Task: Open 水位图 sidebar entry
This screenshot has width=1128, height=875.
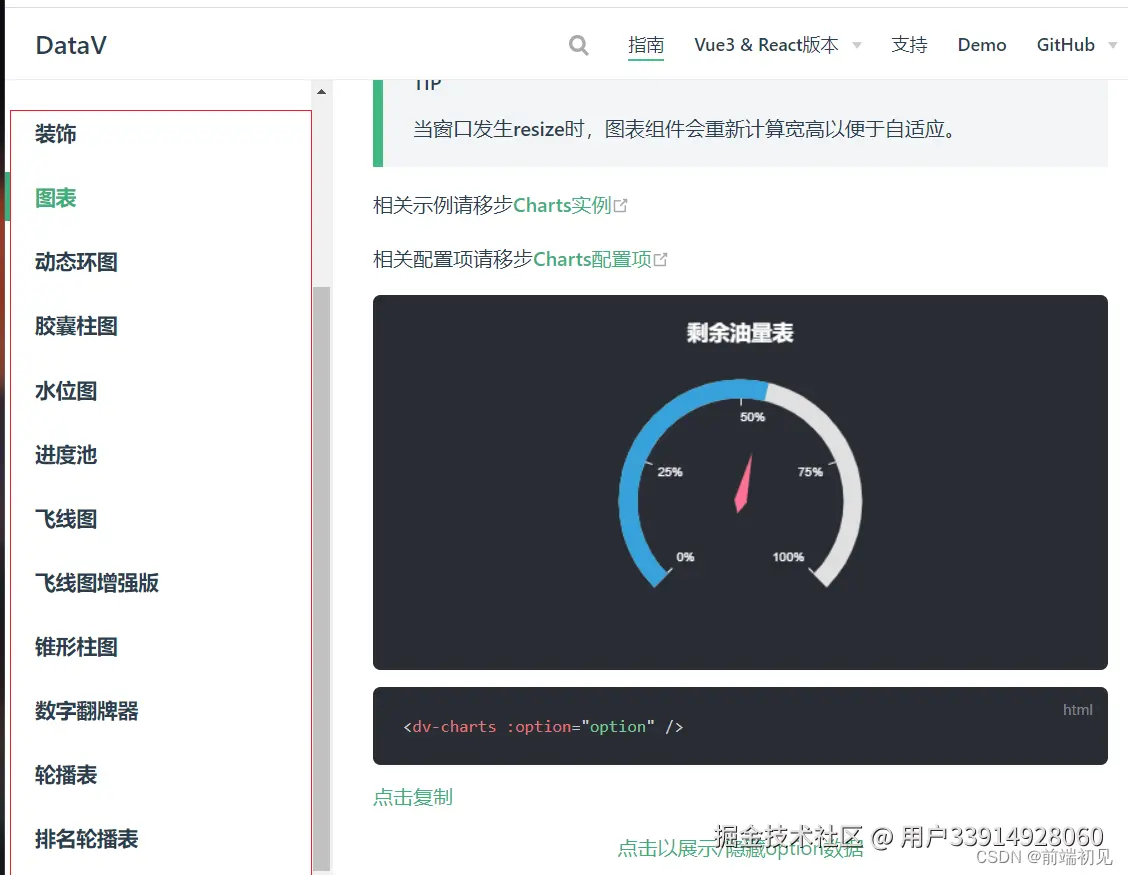Action: (66, 391)
